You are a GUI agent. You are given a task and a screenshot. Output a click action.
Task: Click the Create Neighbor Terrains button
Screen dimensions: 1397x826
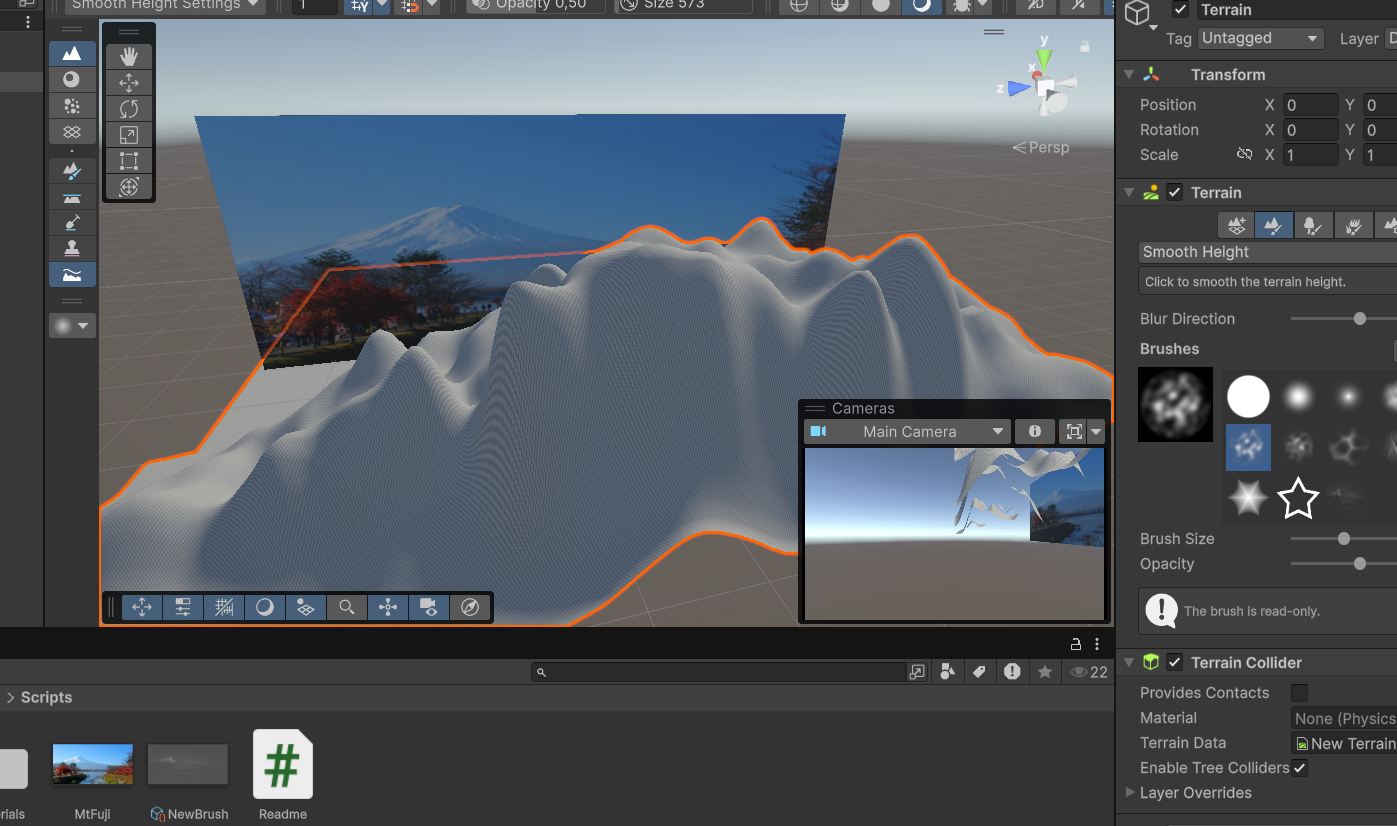[1236, 225]
